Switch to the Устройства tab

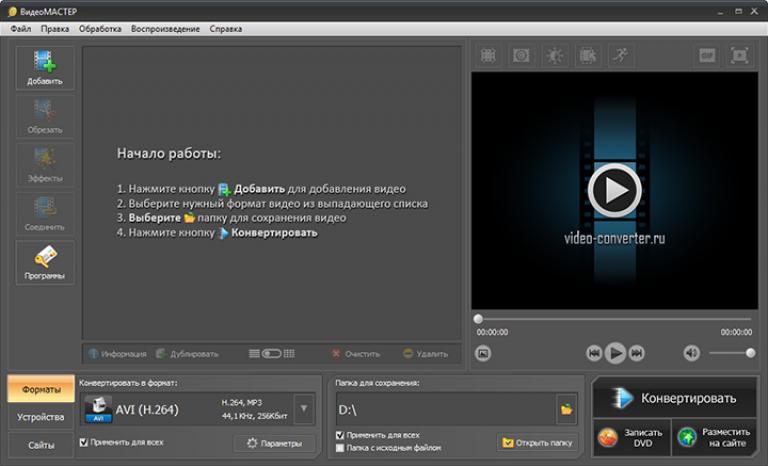41,417
